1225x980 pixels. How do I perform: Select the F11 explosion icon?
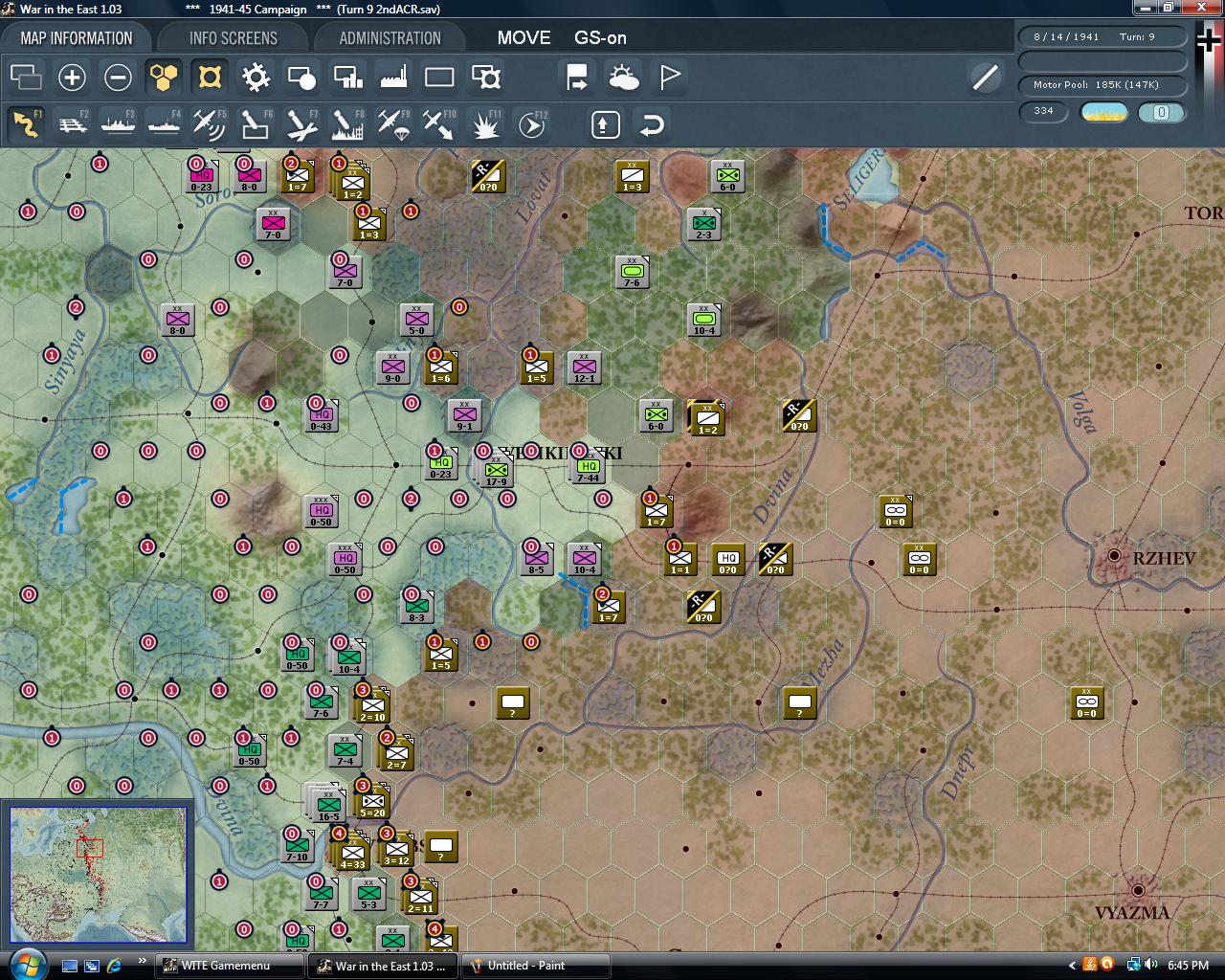486,123
